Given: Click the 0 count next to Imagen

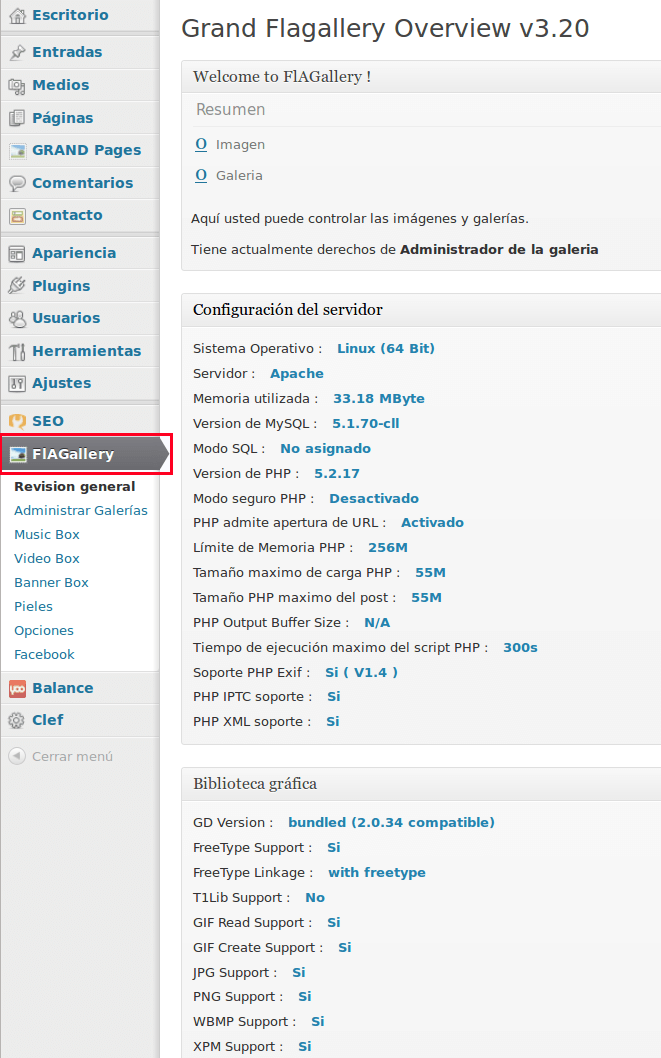Looking at the screenshot, I should point(201,144).
